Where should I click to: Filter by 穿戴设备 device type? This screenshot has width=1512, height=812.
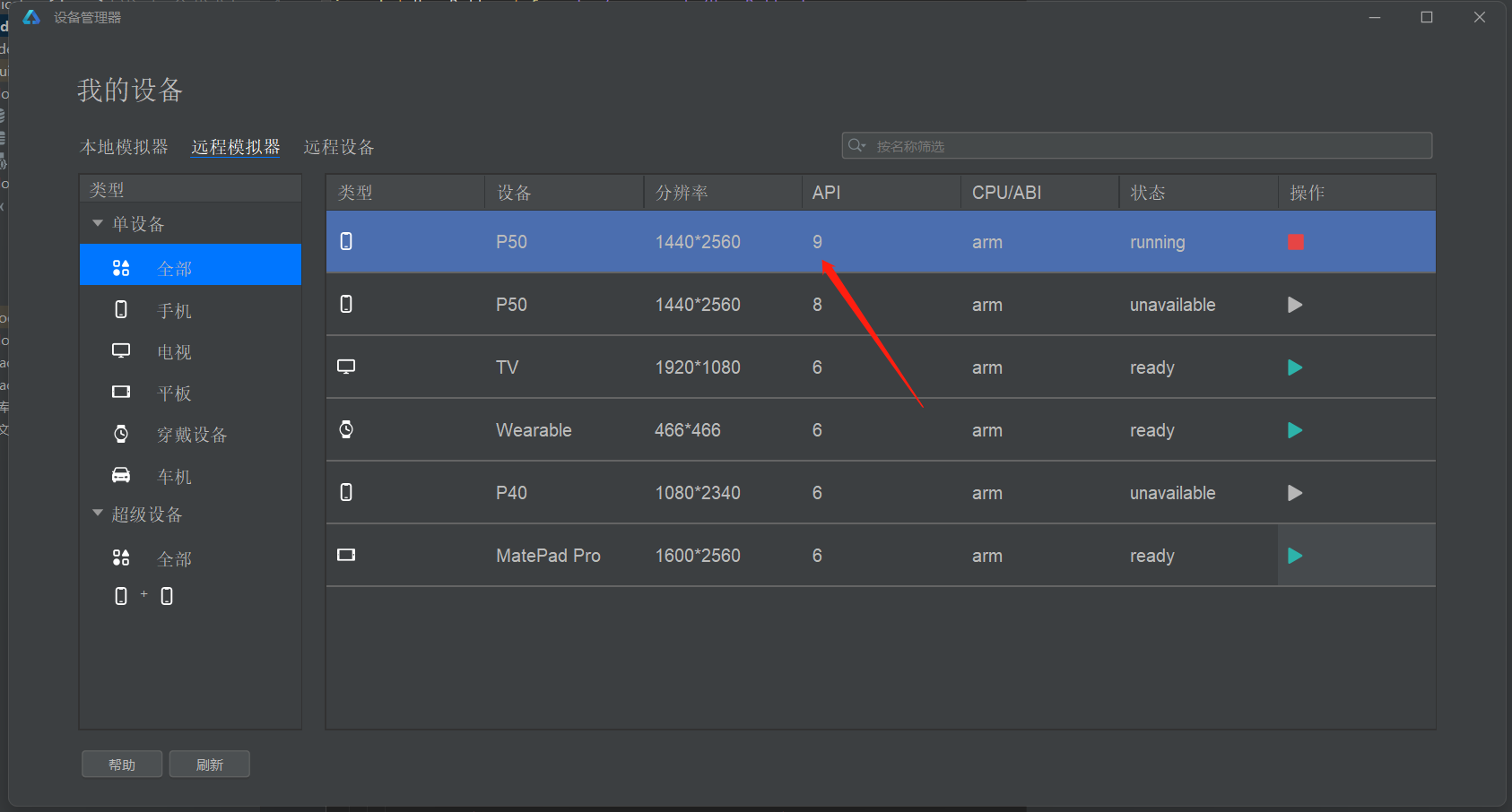[x=190, y=435]
